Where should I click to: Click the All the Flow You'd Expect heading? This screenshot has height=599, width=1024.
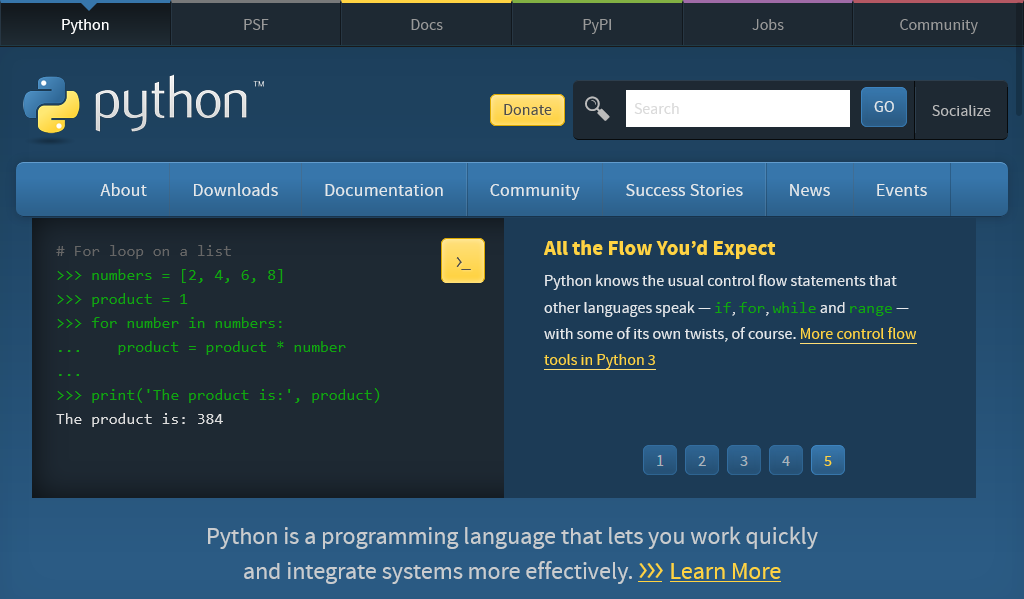coord(659,248)
